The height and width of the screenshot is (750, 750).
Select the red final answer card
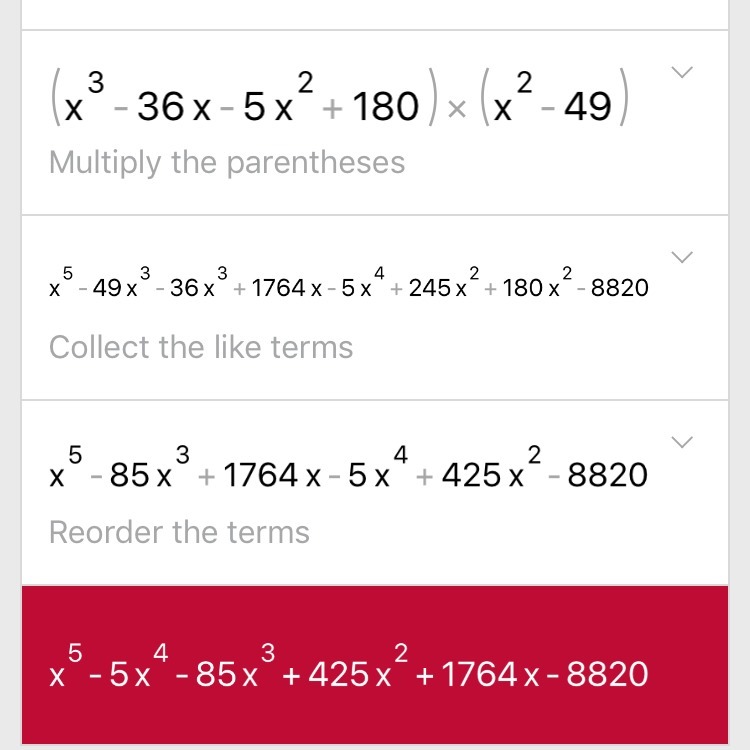(375, 665)
